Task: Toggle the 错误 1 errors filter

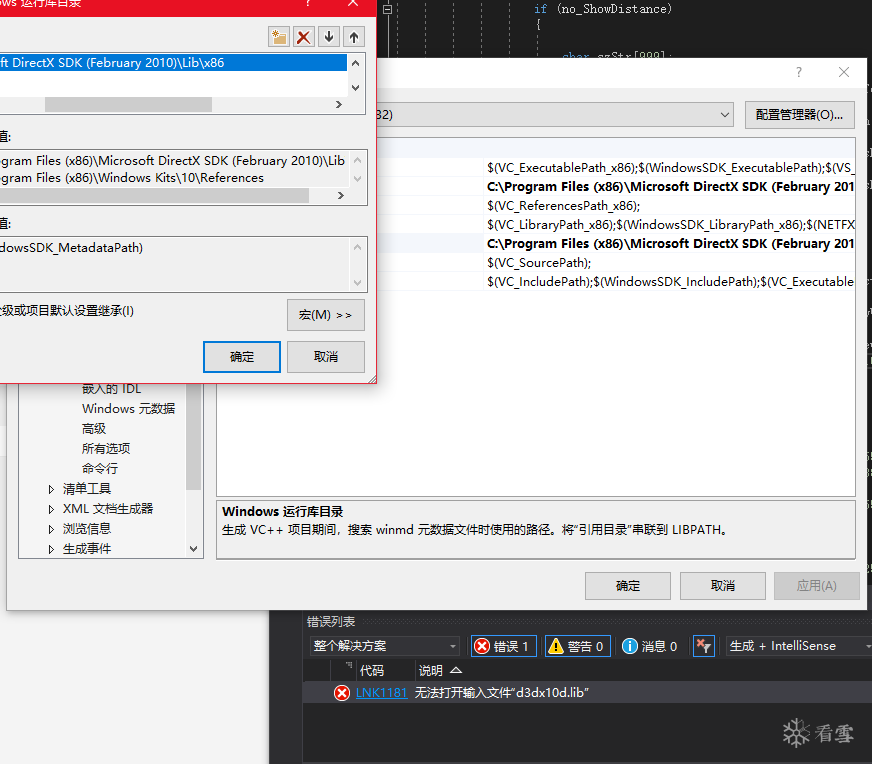Action: (x=504, y=646)
